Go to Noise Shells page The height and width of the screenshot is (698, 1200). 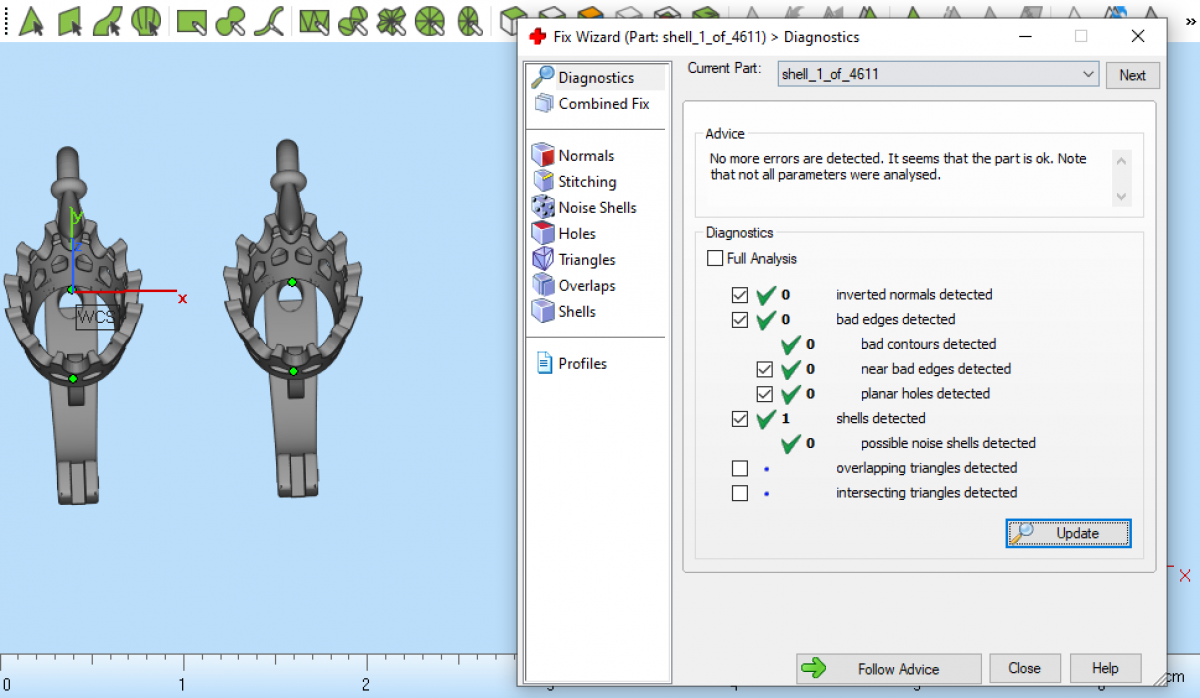[x=596, y=208]
